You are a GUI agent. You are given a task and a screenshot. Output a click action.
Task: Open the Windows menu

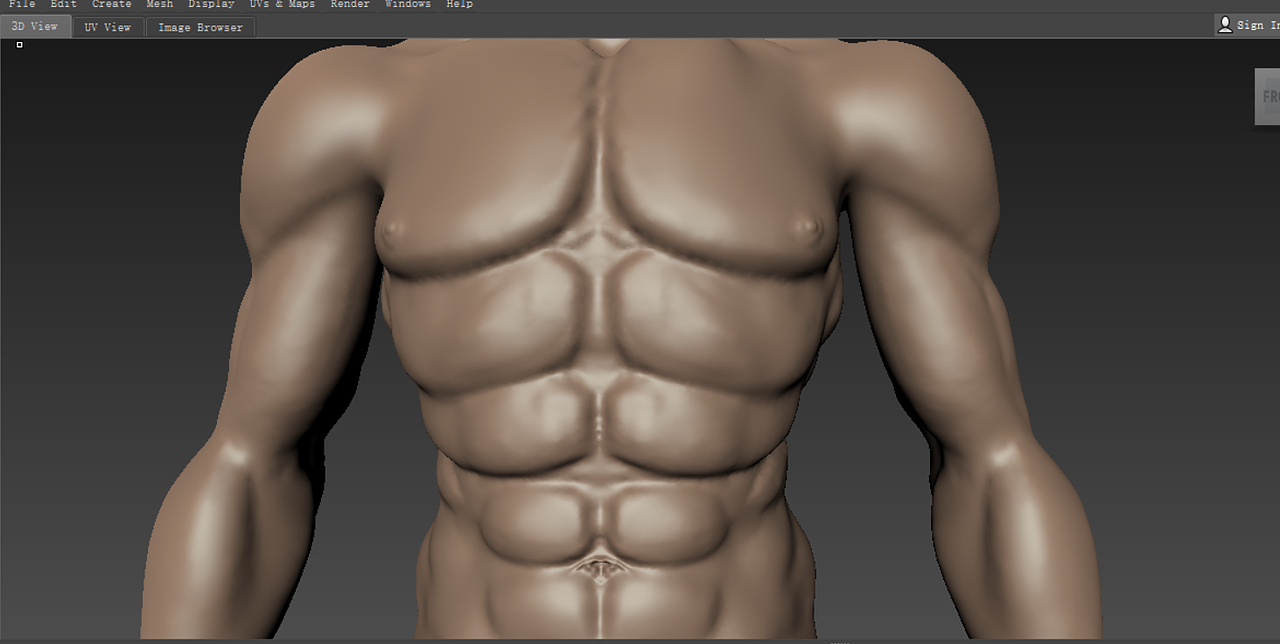[408, 4]
